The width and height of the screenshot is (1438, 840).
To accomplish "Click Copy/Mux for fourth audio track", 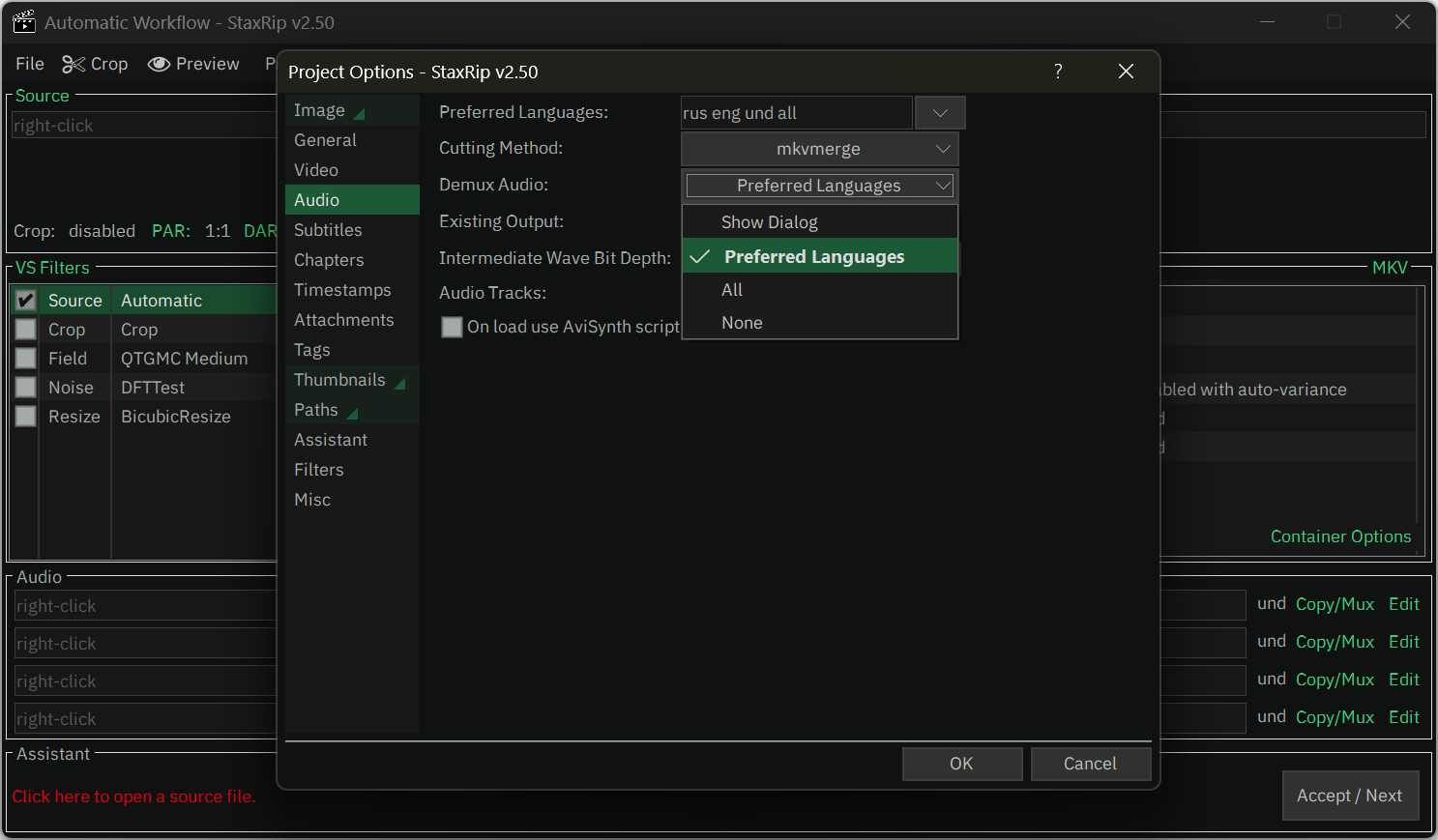I will [x=1335, y=717].
